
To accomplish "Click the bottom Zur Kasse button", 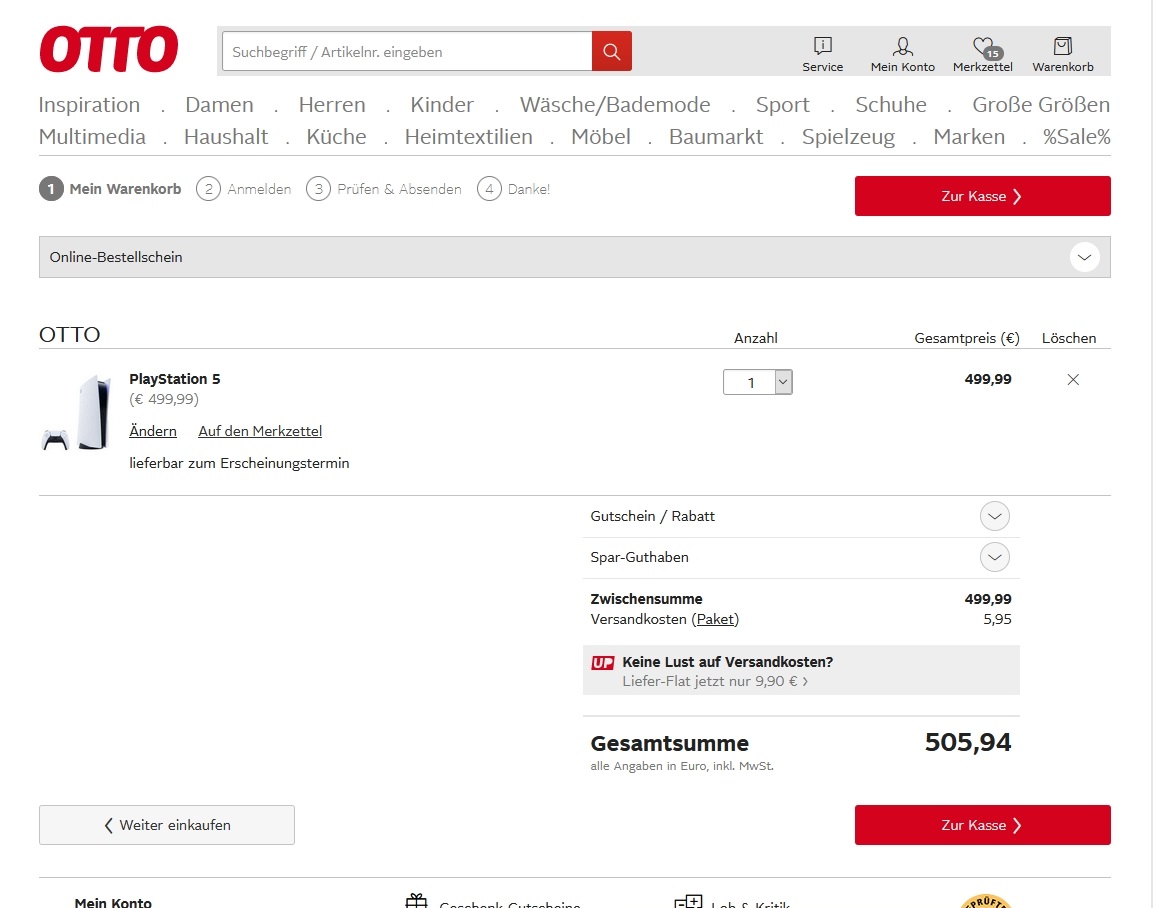I will (982, 825).
